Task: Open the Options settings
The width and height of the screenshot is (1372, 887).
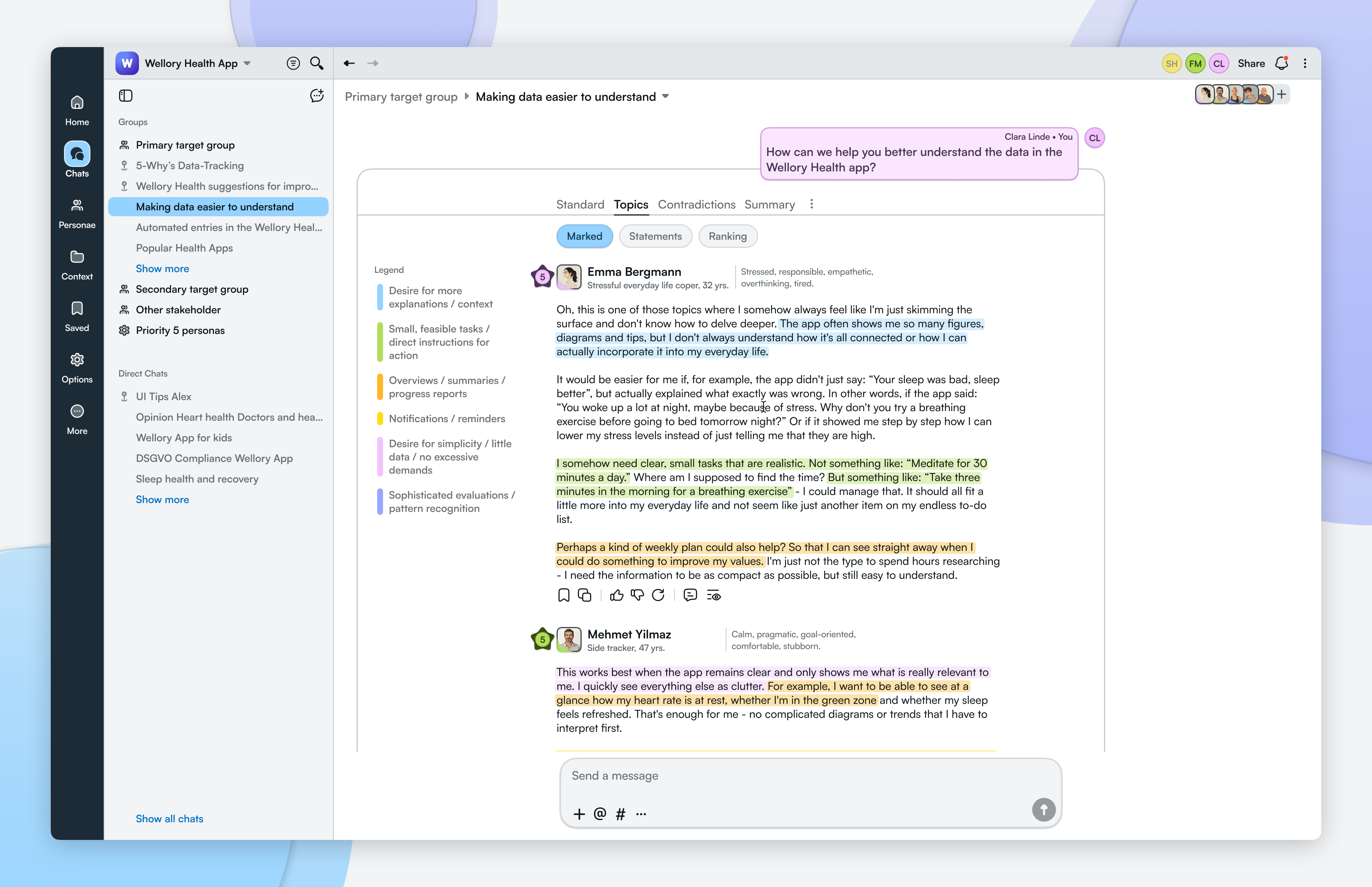Action: pos(76,367)
